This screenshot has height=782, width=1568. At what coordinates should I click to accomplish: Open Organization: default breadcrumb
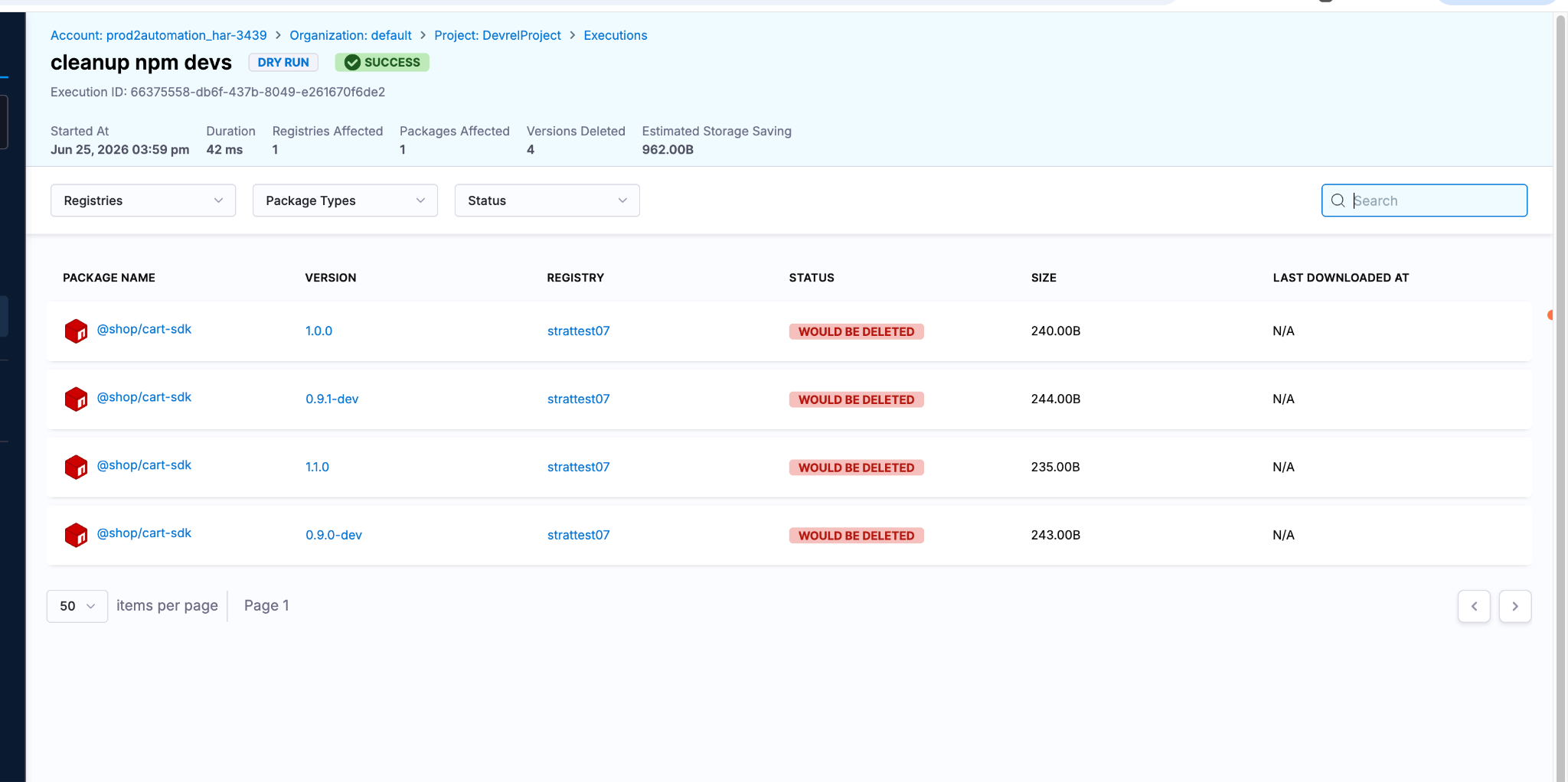pos(351,35)
